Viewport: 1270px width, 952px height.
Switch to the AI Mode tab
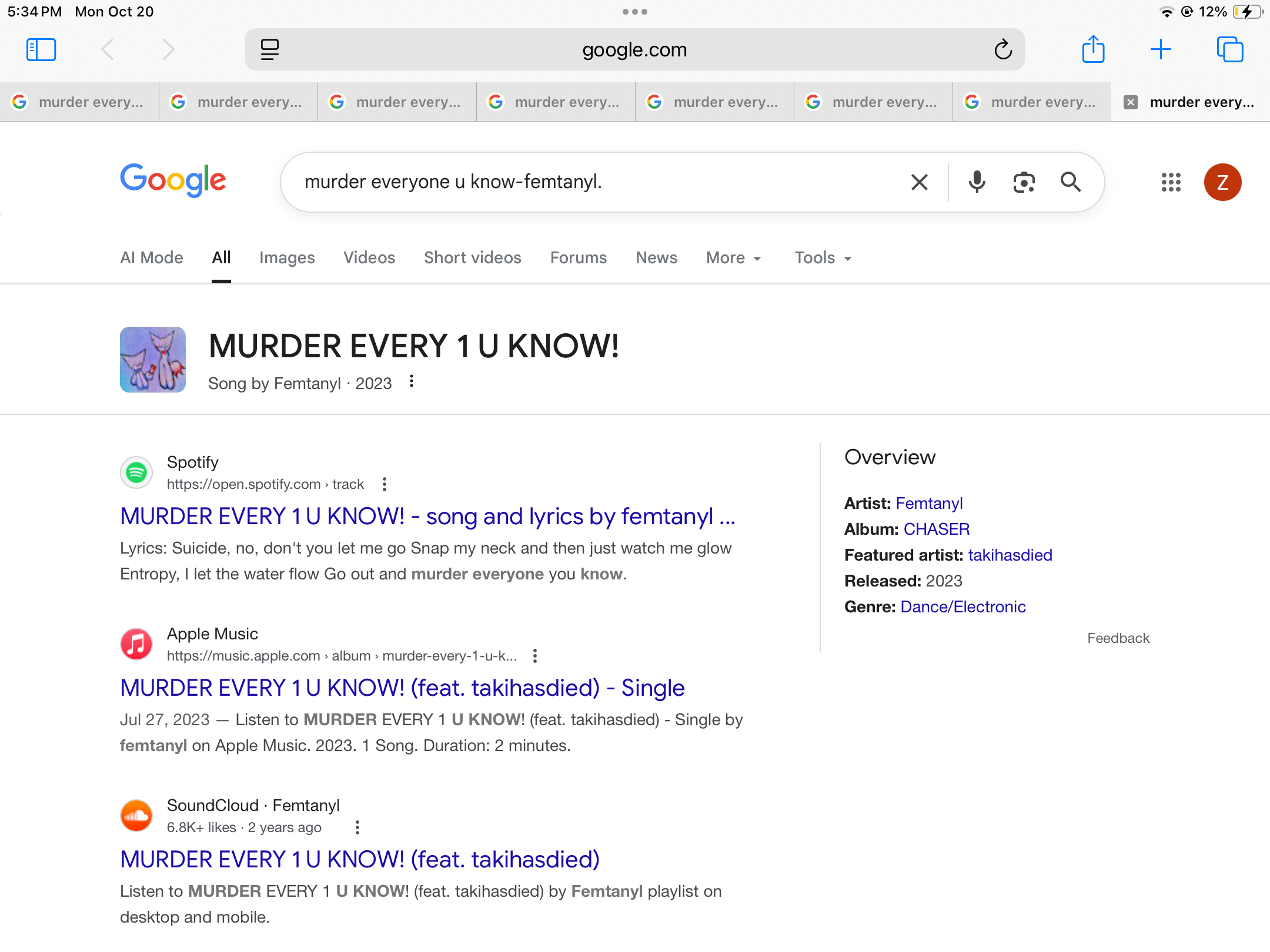click(152, 258)
